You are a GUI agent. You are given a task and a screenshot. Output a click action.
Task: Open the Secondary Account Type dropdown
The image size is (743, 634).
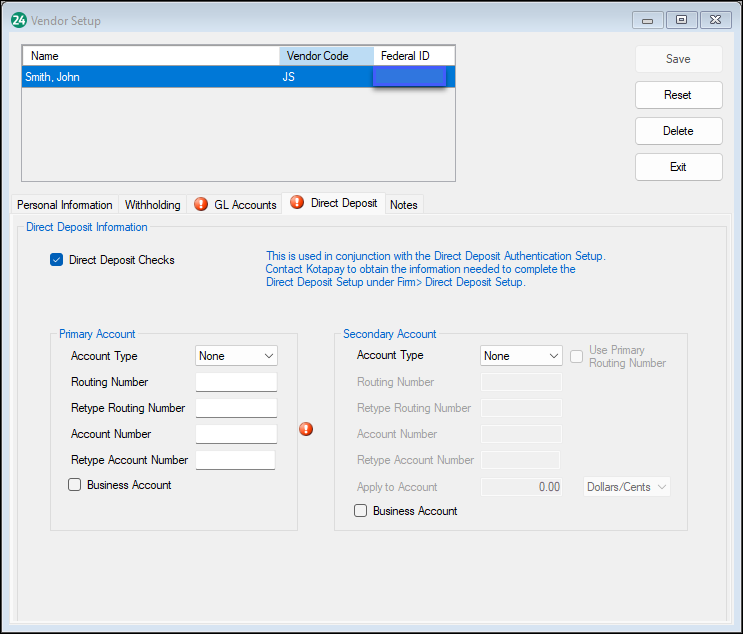coord(521,356)
